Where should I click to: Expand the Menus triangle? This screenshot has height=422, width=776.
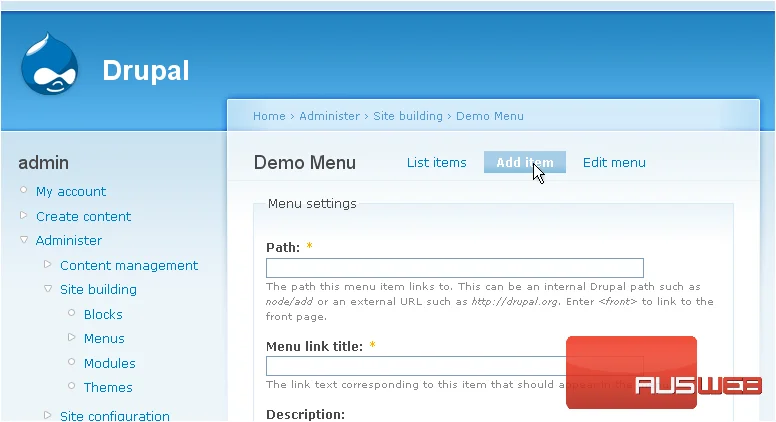pyautogui.click(x=71, y=337)
